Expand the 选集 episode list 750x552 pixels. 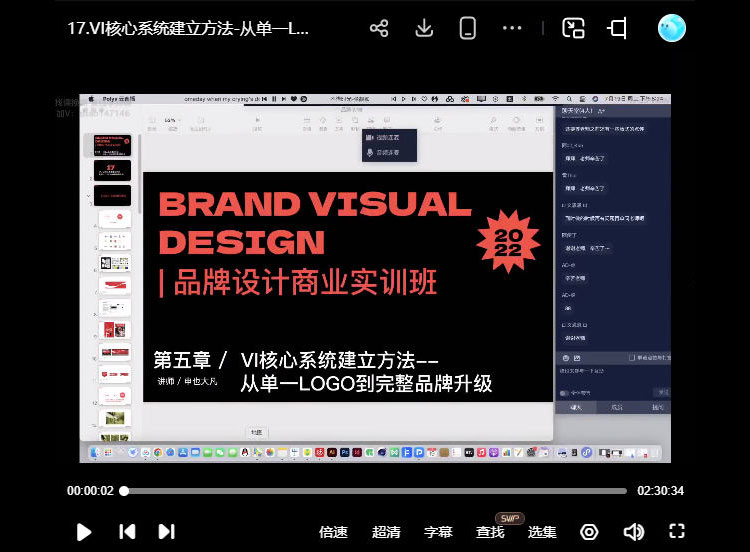(542, 532)
